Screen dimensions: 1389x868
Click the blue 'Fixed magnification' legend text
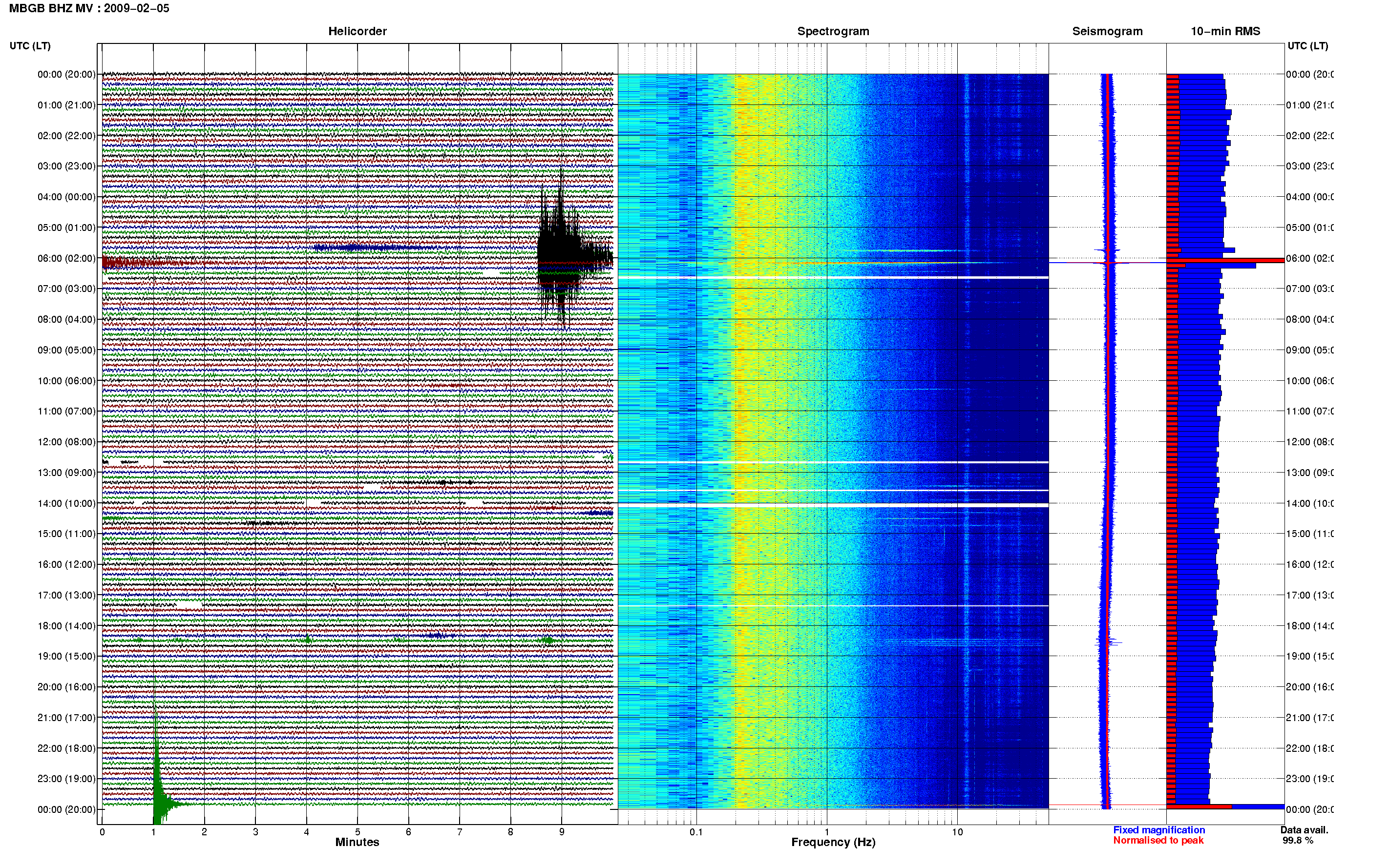1159,830
